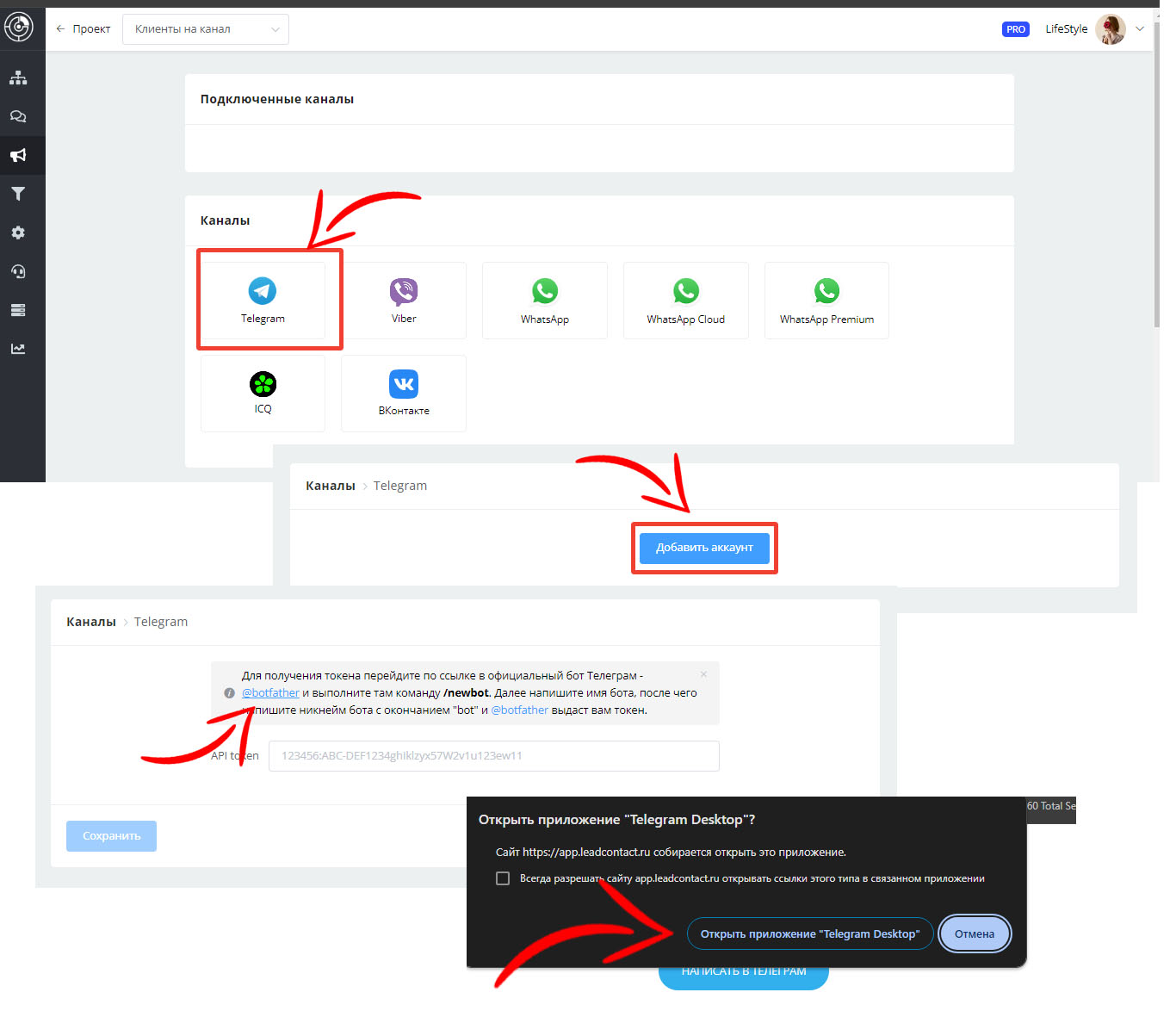
Task: Click the PRO badge
Action: [x=1016, y=29]
